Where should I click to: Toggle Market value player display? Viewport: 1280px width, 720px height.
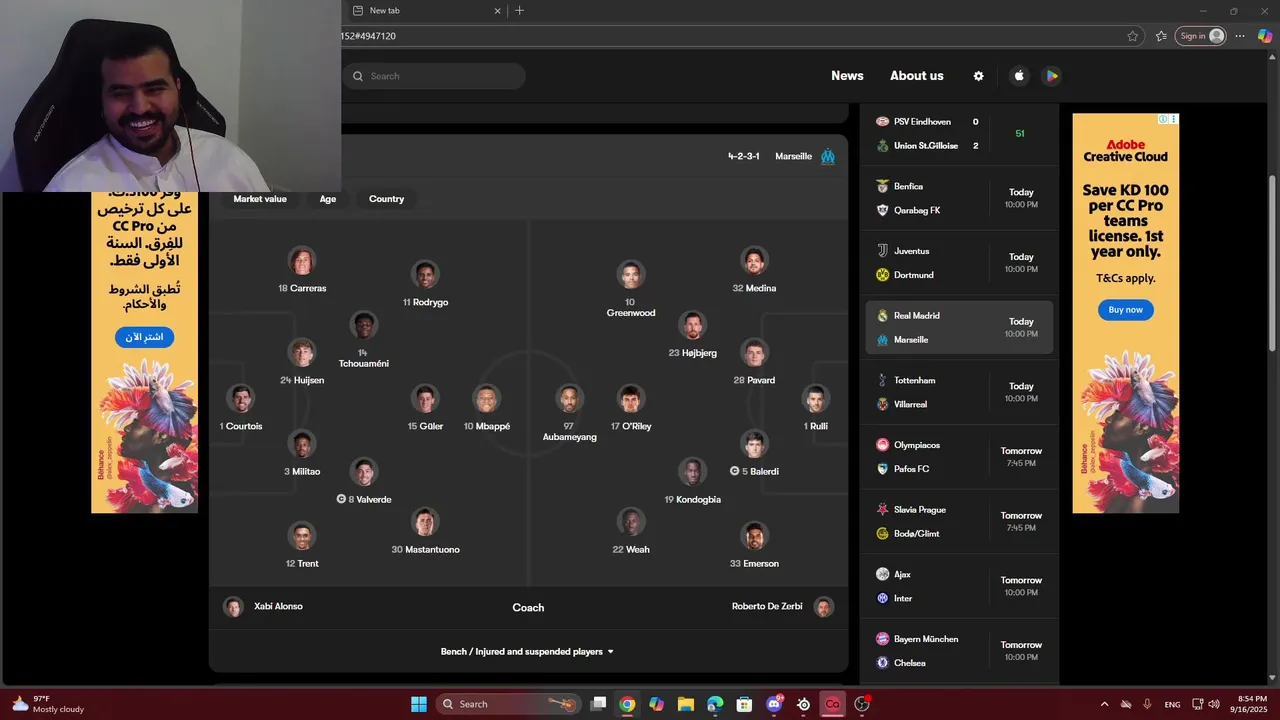260,199
